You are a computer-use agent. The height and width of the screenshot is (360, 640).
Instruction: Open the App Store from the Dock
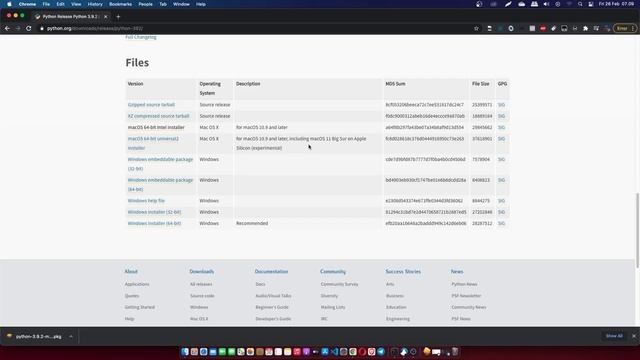pos(325,351)
